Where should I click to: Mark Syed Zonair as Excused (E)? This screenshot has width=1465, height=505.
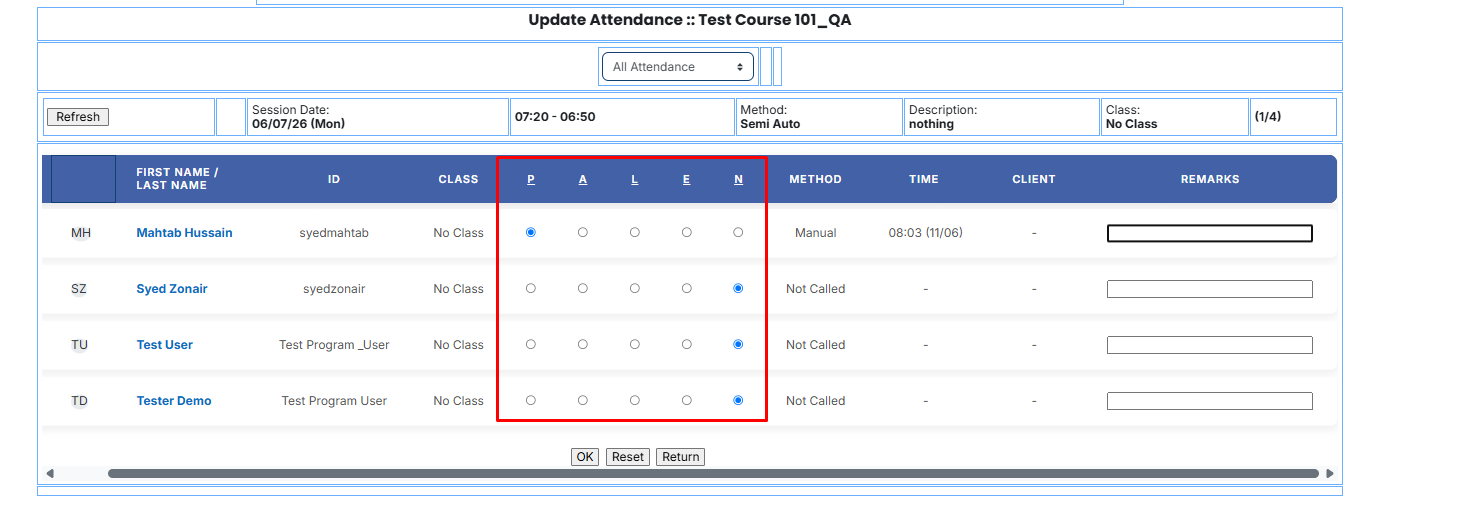pos(687,288)
